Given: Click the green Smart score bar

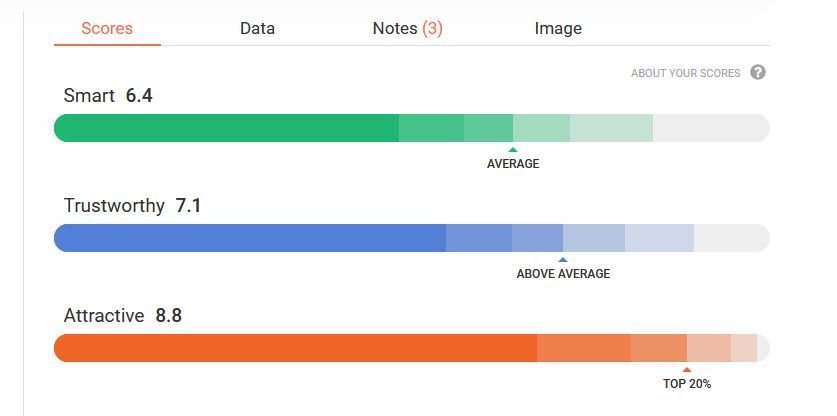Looking at the screenshot, I should pos(412,128).
